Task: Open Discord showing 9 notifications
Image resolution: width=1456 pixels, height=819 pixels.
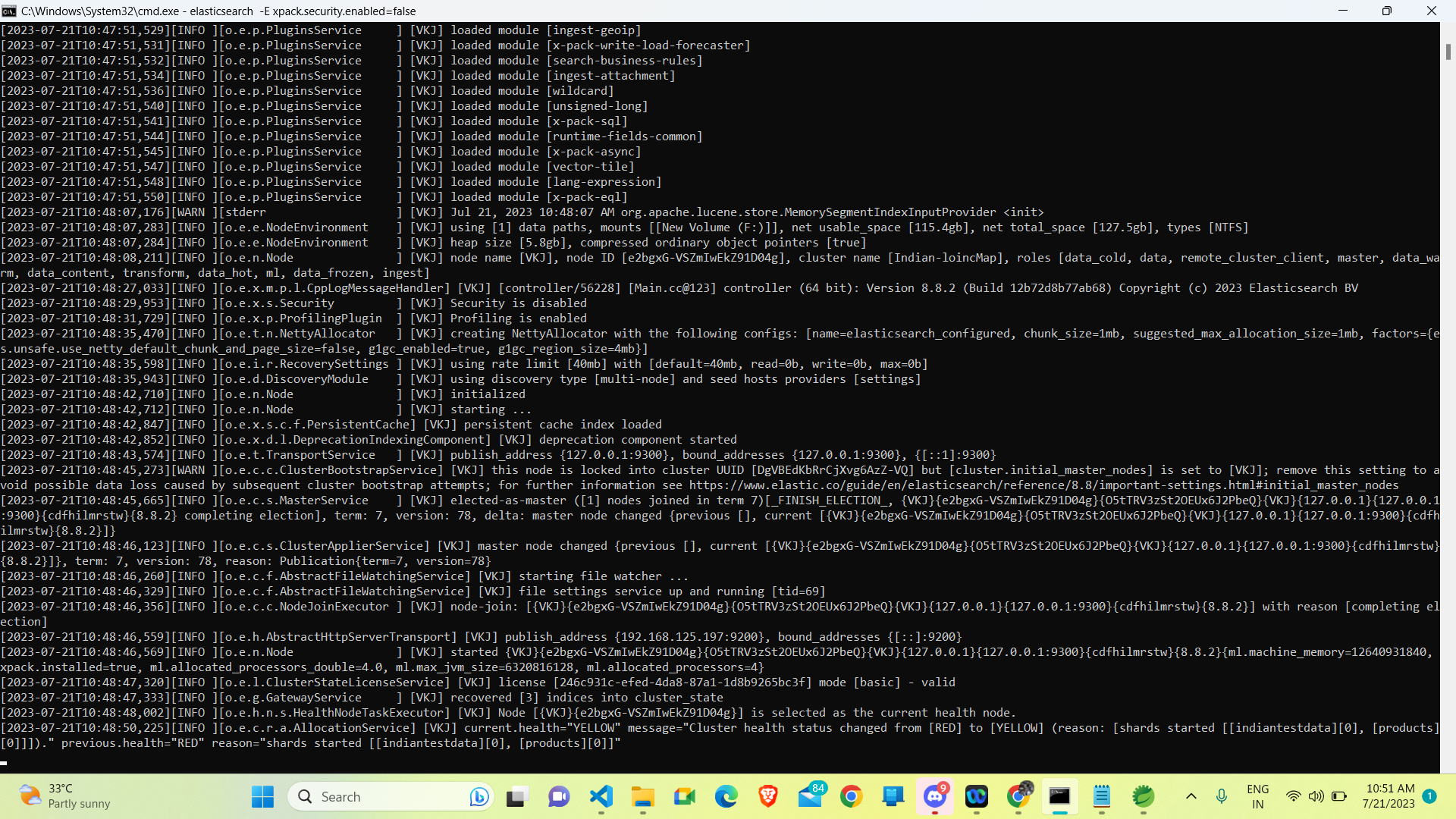Action: [935, 796]
